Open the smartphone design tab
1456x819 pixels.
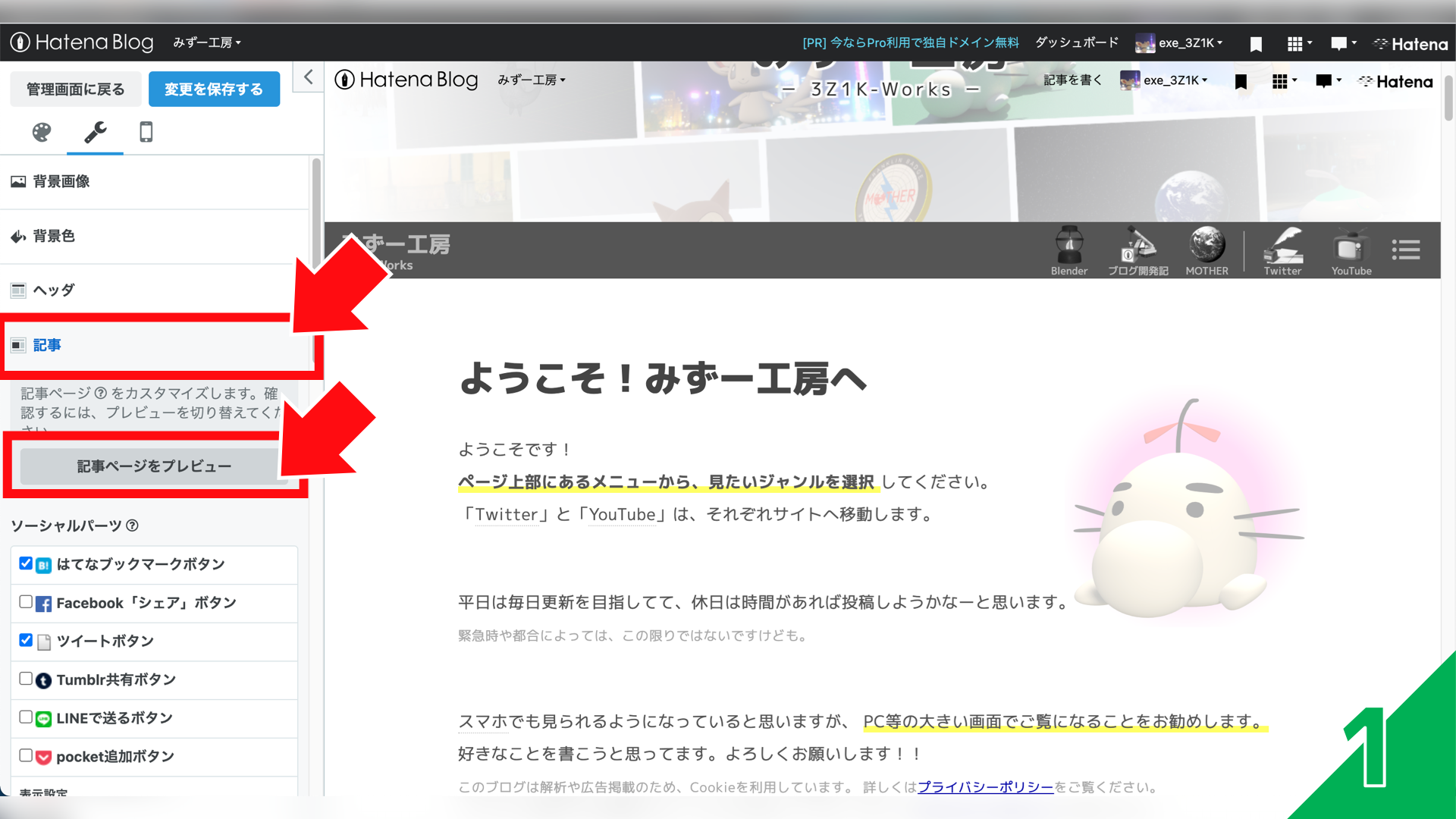point(146,132)
